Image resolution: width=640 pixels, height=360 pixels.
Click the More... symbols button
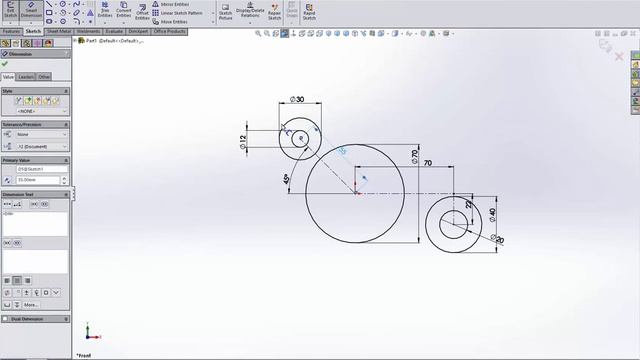(31, 305)
